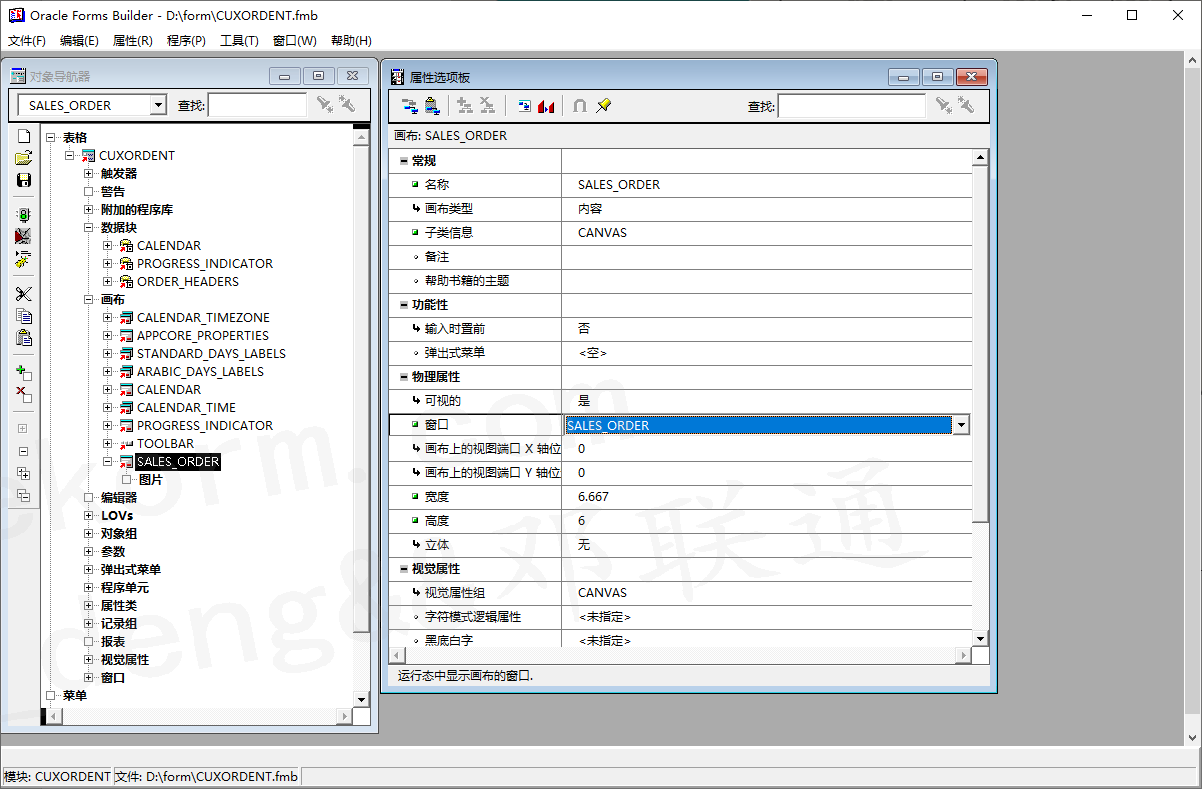1202x789 pixels.
Task: Paste properties in the Property Palette toolbar
Action: tap(431, 105)
